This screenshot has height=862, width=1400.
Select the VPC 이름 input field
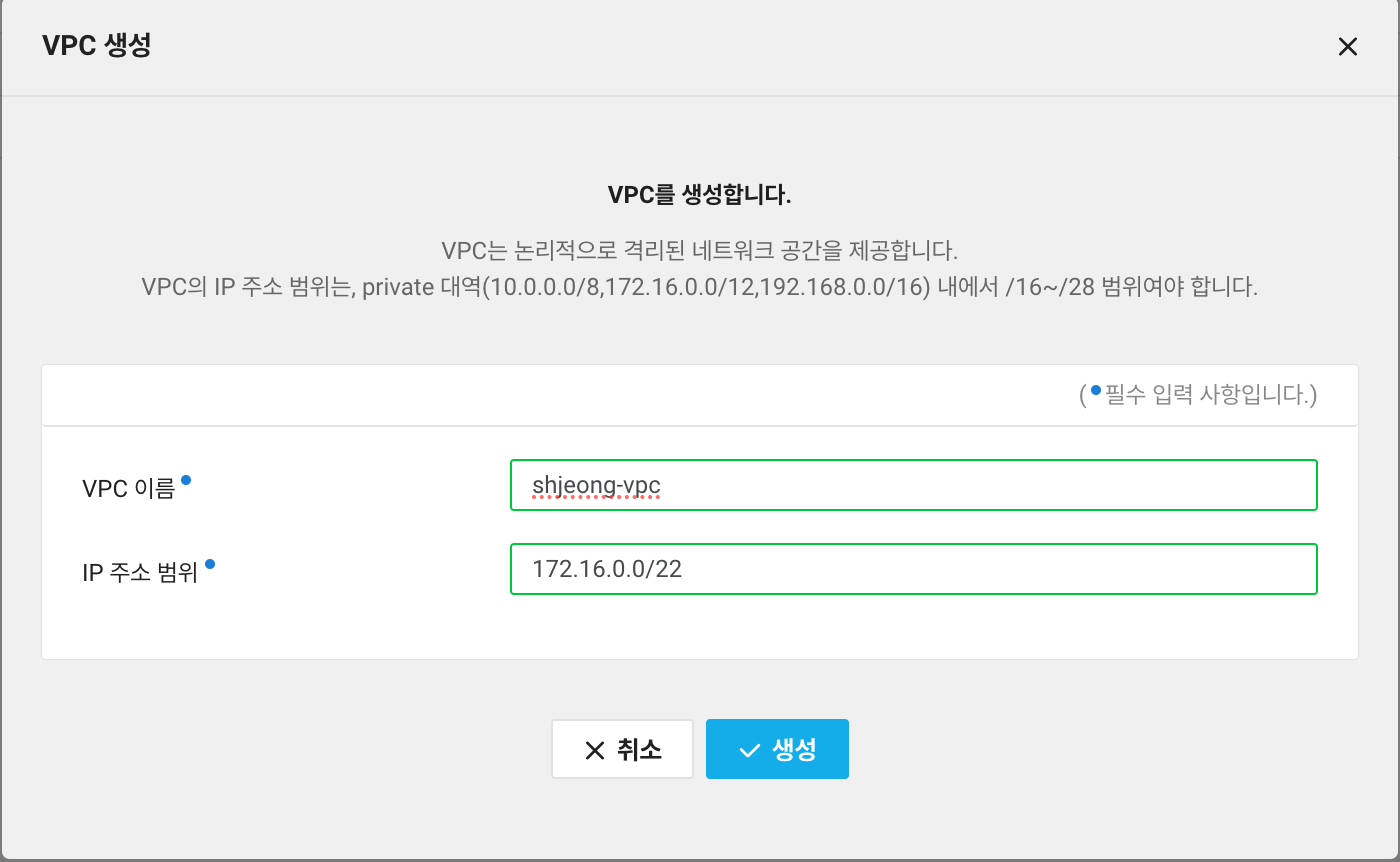pos(913,485)
